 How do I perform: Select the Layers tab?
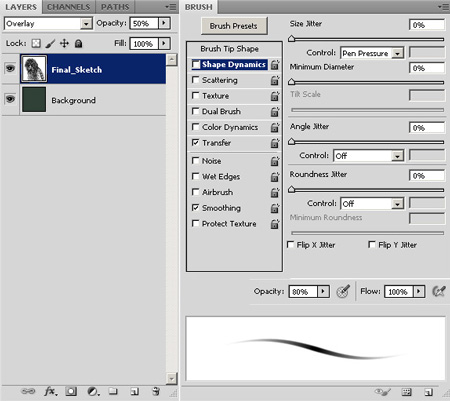[x=21, y=7]
